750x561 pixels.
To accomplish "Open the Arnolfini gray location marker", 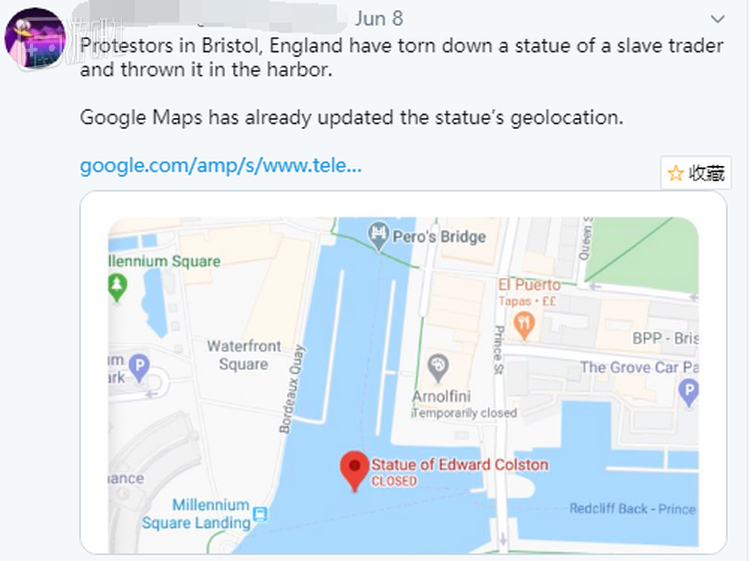I will point(437,368).
